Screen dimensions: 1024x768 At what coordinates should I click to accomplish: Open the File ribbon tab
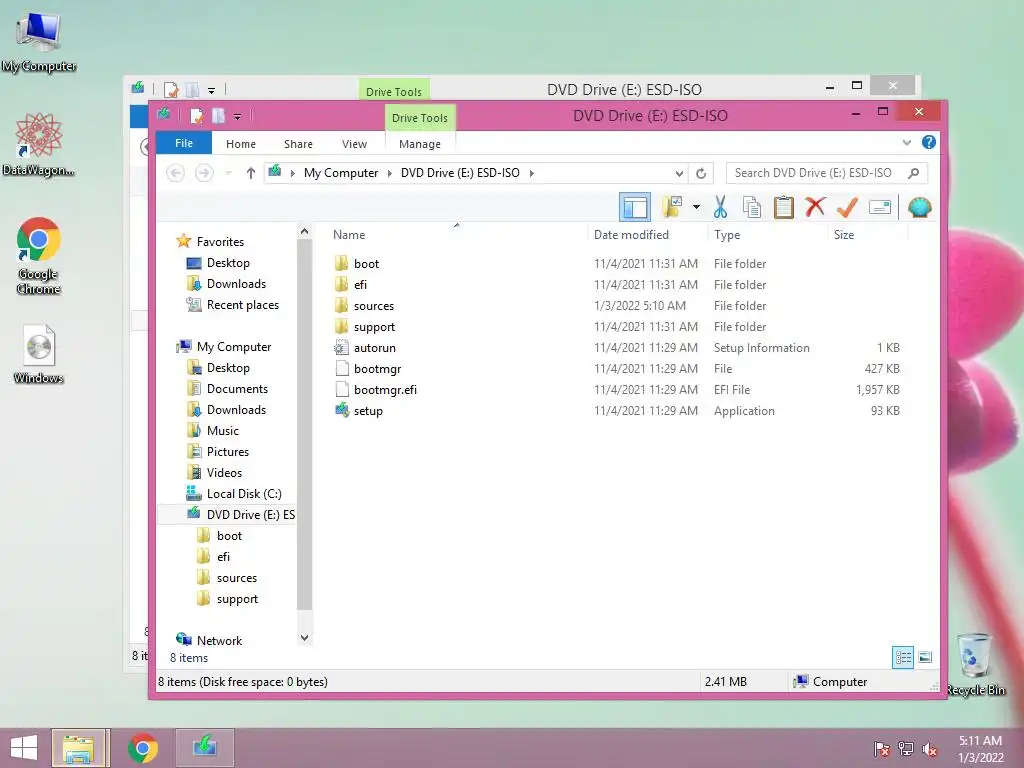pyautogui.click(x=184, y=143)
